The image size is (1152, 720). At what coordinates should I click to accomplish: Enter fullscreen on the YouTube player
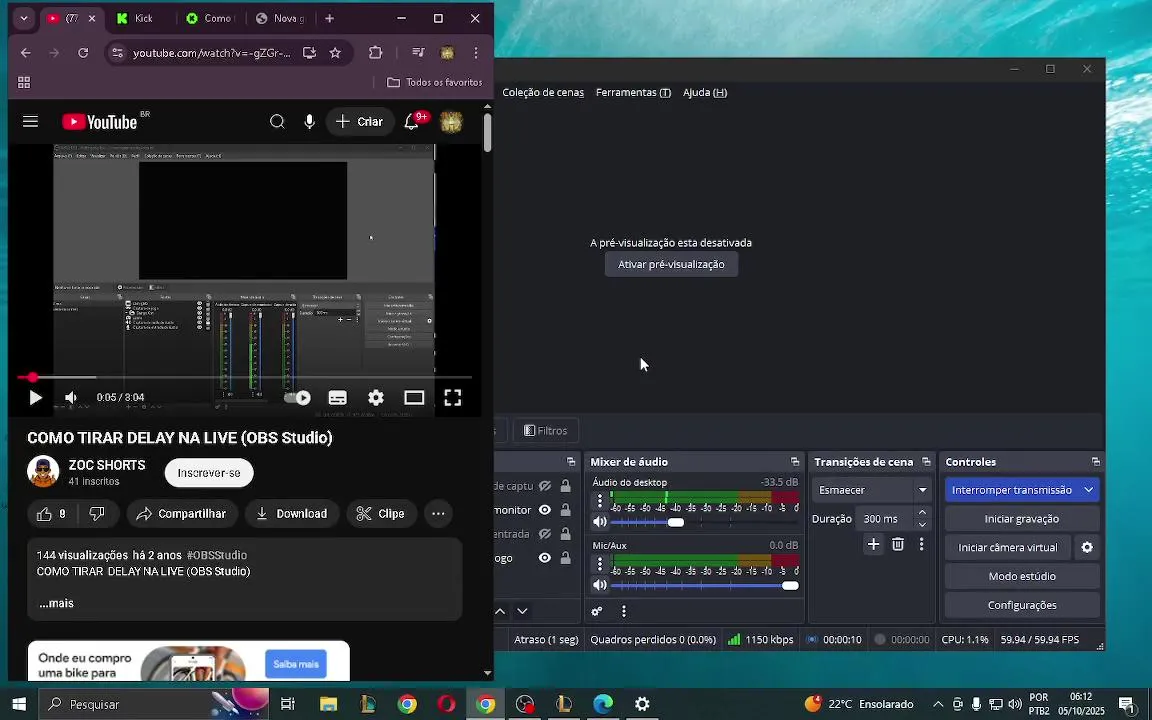[453, 397]
